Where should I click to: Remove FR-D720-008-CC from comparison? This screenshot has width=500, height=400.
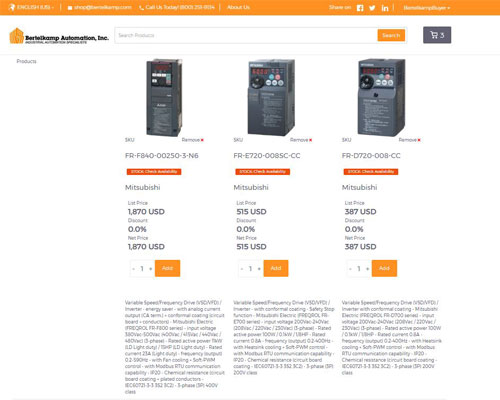tap(410, 140)
